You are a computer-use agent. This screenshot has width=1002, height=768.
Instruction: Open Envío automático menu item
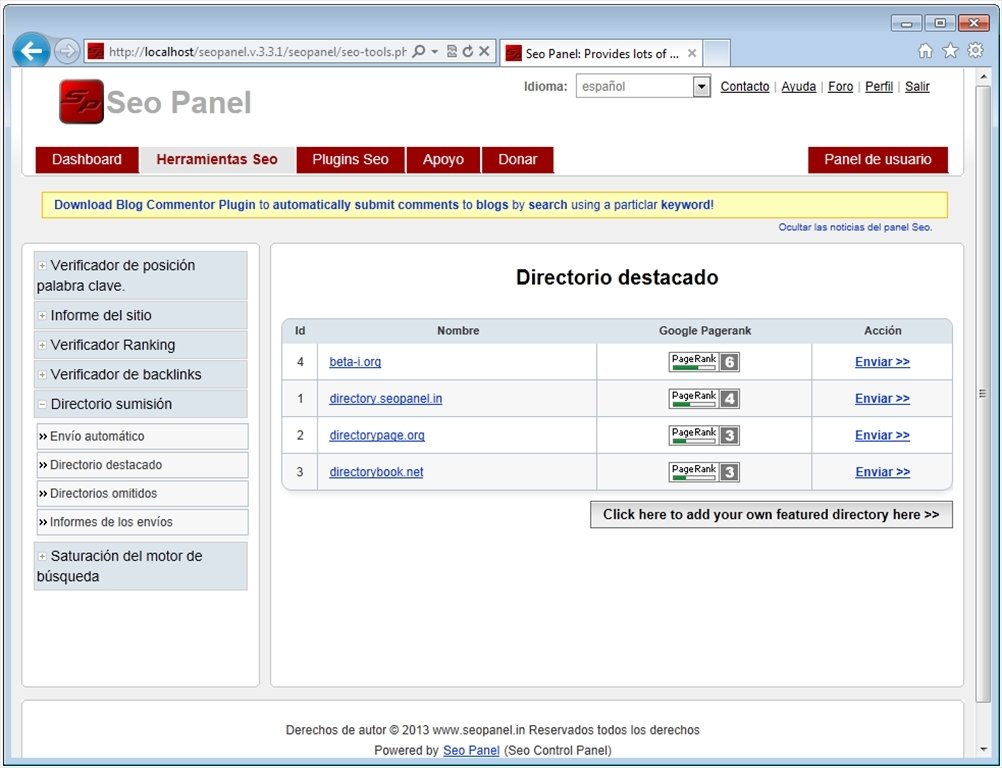click(x=143, y=436)
